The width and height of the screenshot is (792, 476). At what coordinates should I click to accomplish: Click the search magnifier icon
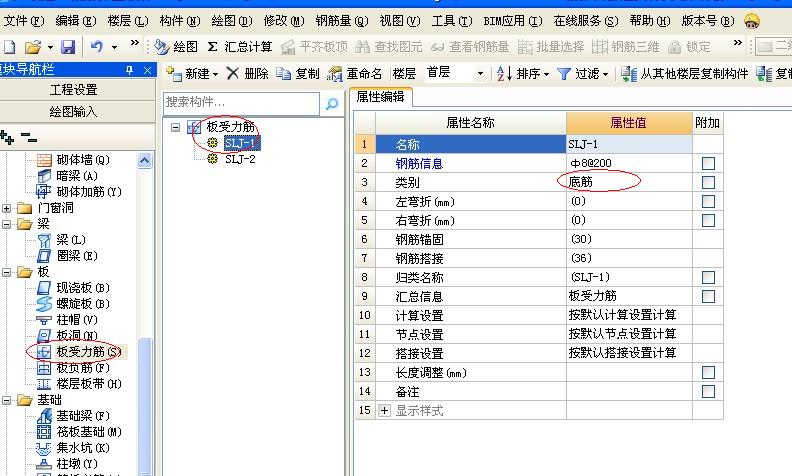(332, 104)
